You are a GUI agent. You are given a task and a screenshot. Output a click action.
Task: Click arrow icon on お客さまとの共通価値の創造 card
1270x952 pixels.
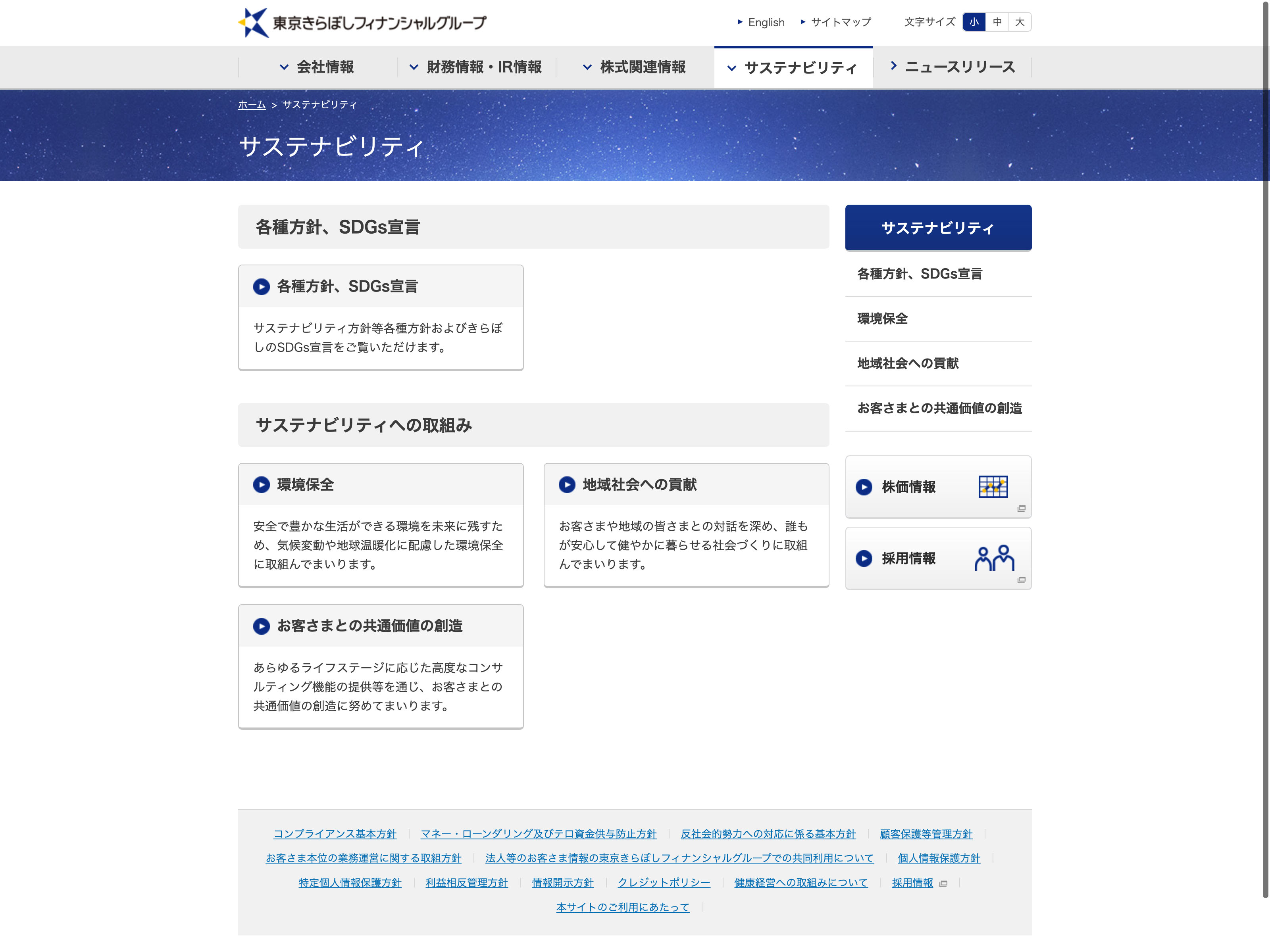(x=261, y=626)
